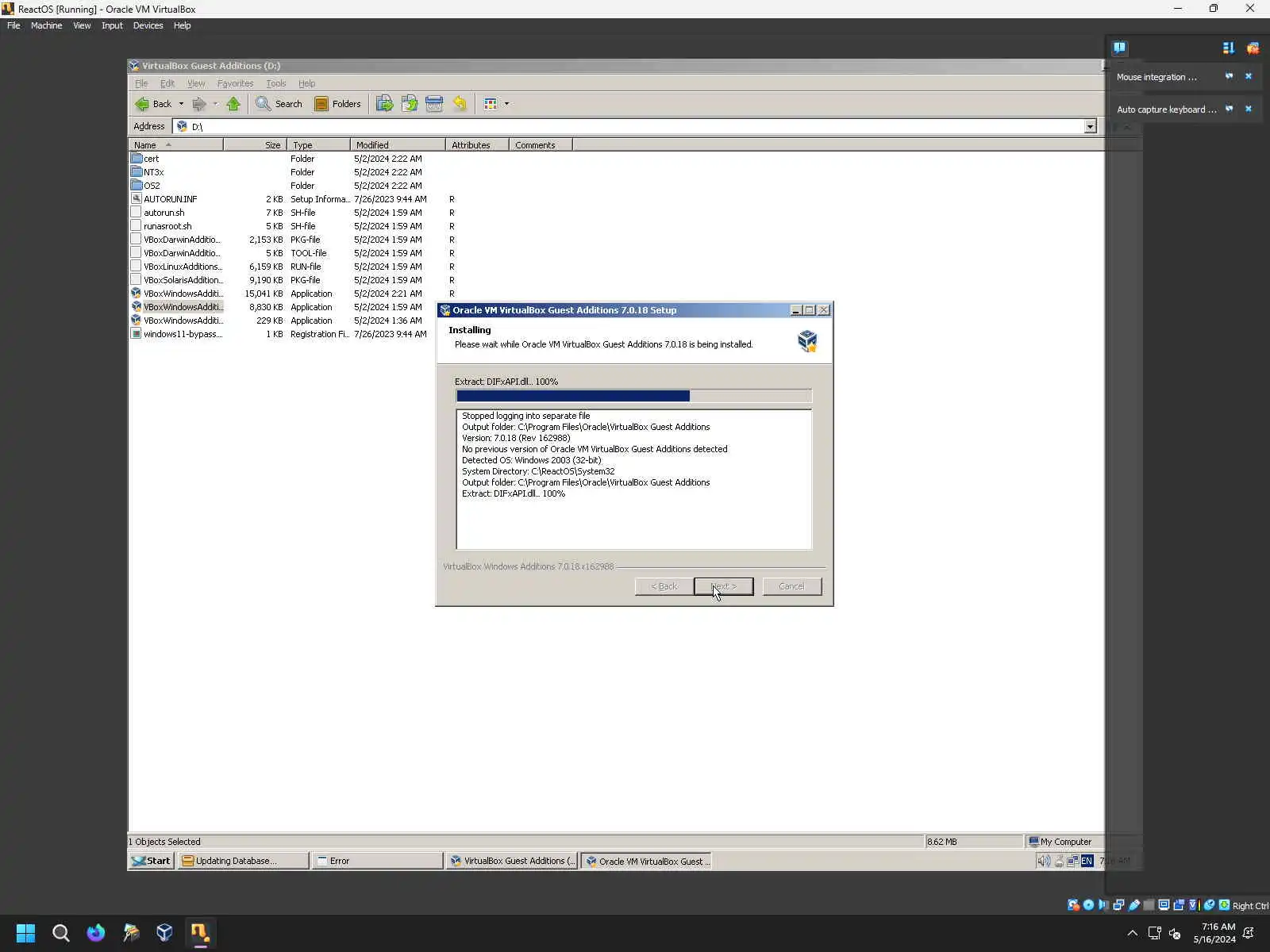The height and width of the screenshot is (952, 1270).
Task: Open the Tools menu in Explorer
Action: click(x=276, y=83)
